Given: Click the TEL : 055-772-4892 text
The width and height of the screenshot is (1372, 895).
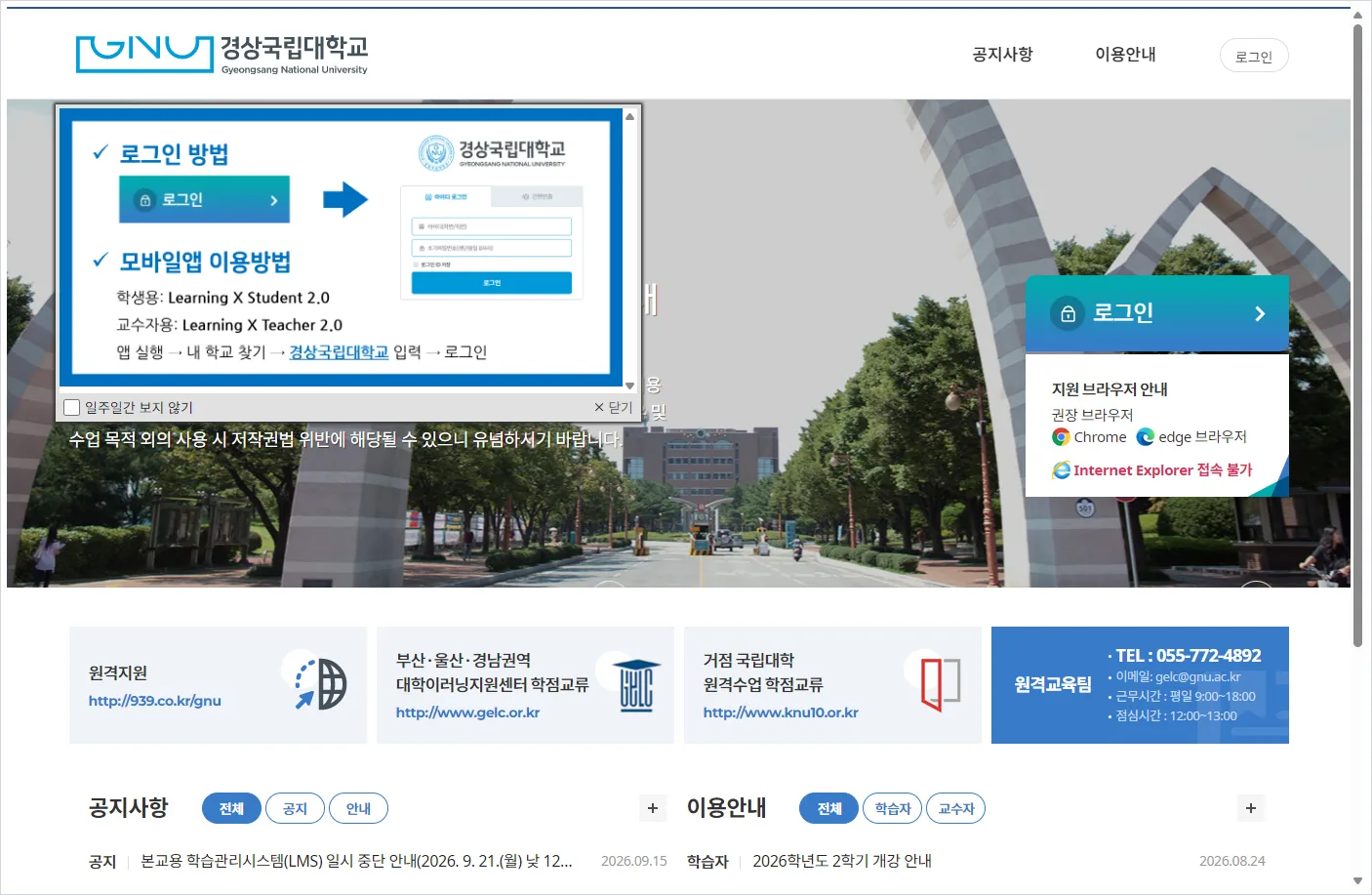Looking at the screenshot, I should pos(1188,656).
